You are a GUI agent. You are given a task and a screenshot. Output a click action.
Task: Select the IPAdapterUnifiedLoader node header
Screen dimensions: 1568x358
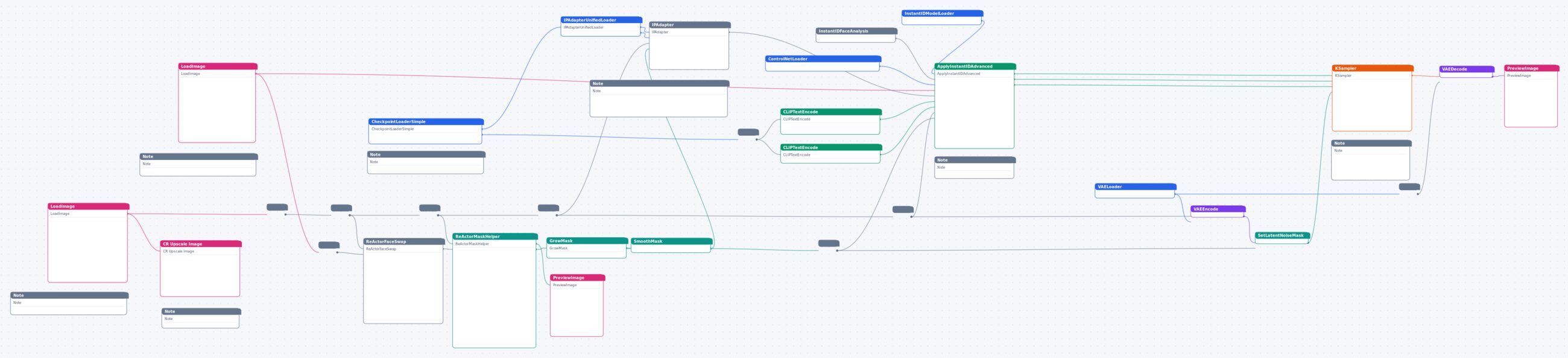pos(601,20)
